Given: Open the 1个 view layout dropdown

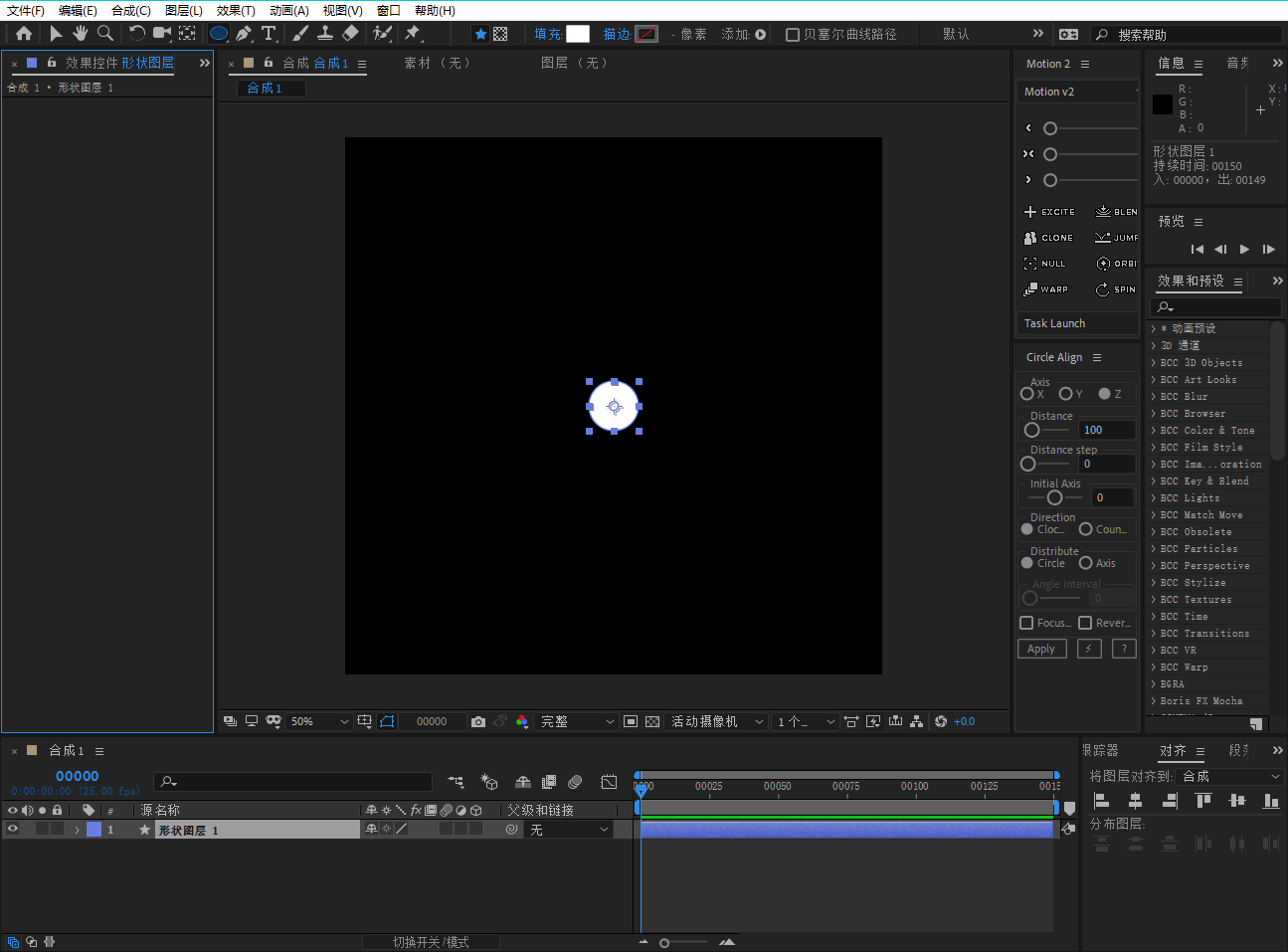Looking at the screenshot, I should coord(806,721).
